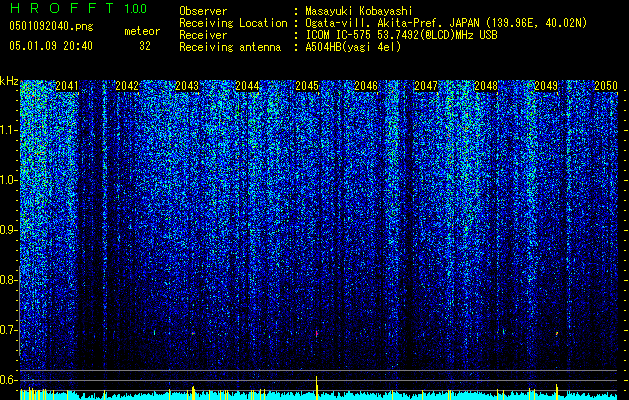Click the tall yellow power spike below 2045
The height and width of the screenshot is (400, 629).
(317, 388)
